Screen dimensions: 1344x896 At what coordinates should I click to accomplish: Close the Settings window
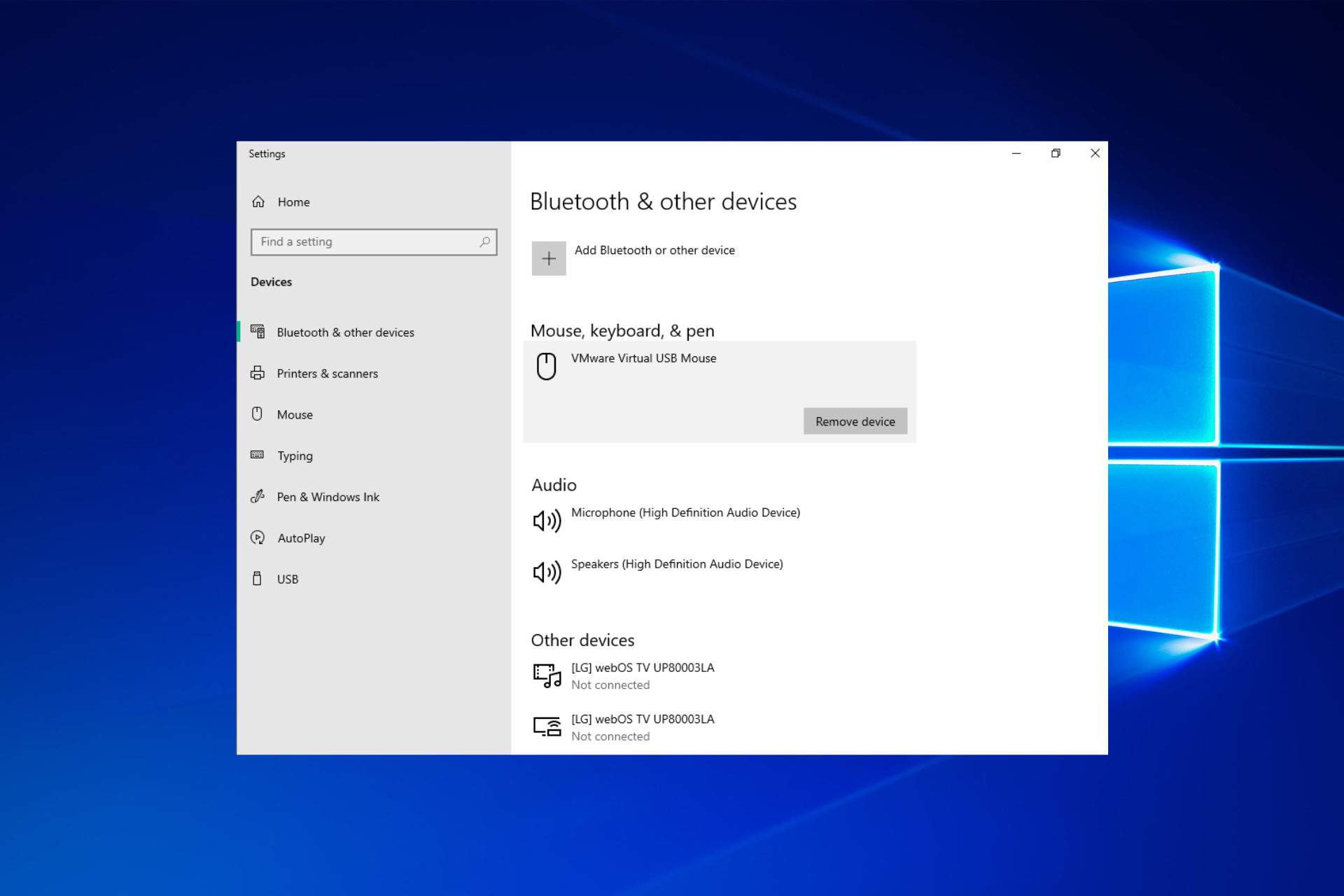(x=1095, y=153)
